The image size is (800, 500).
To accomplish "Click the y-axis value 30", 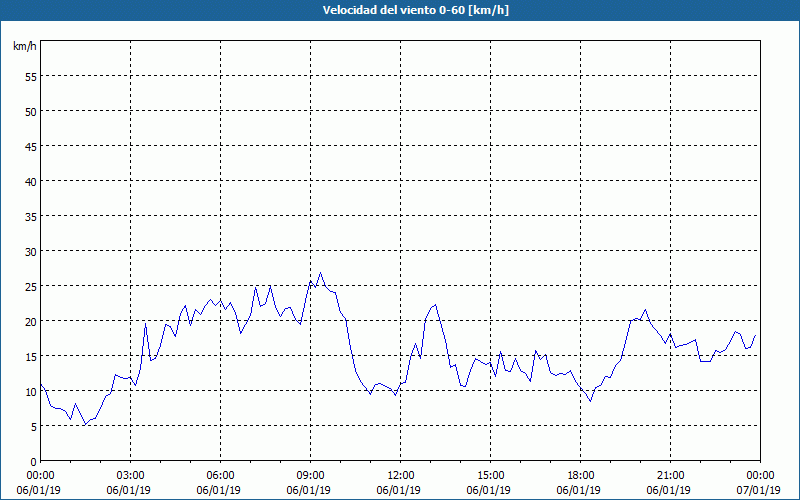I will tap(31, 252).
